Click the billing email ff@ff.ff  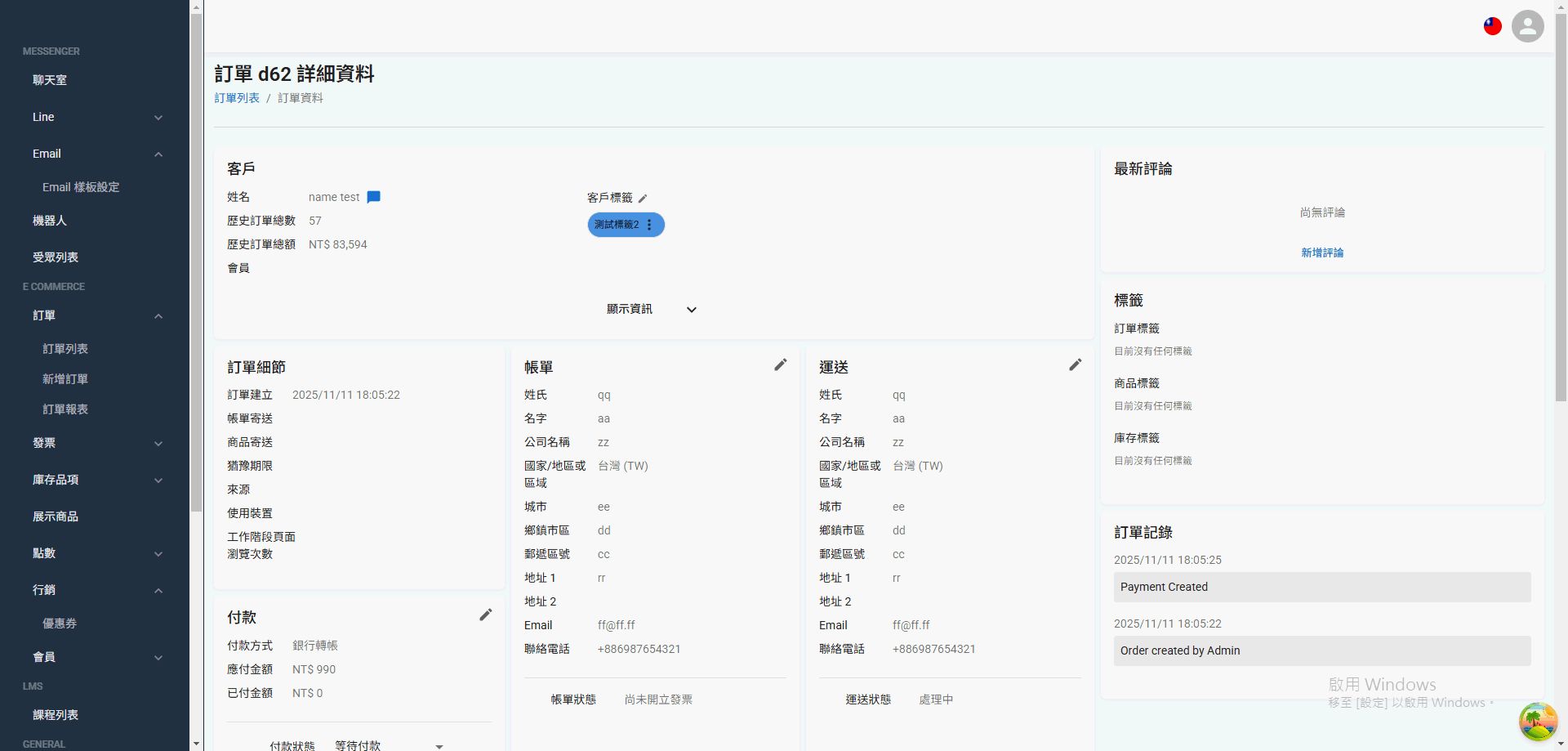click(x=617, y=625)
